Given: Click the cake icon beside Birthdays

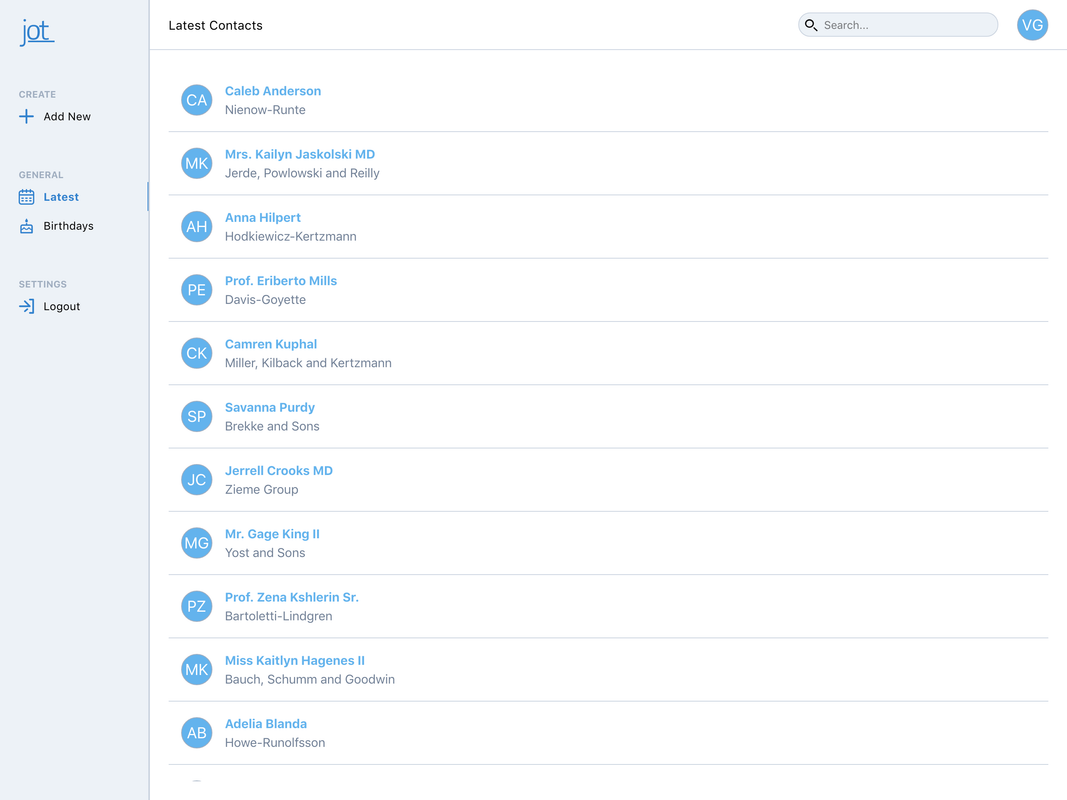Looking at the screenshot, I should 27,227.
